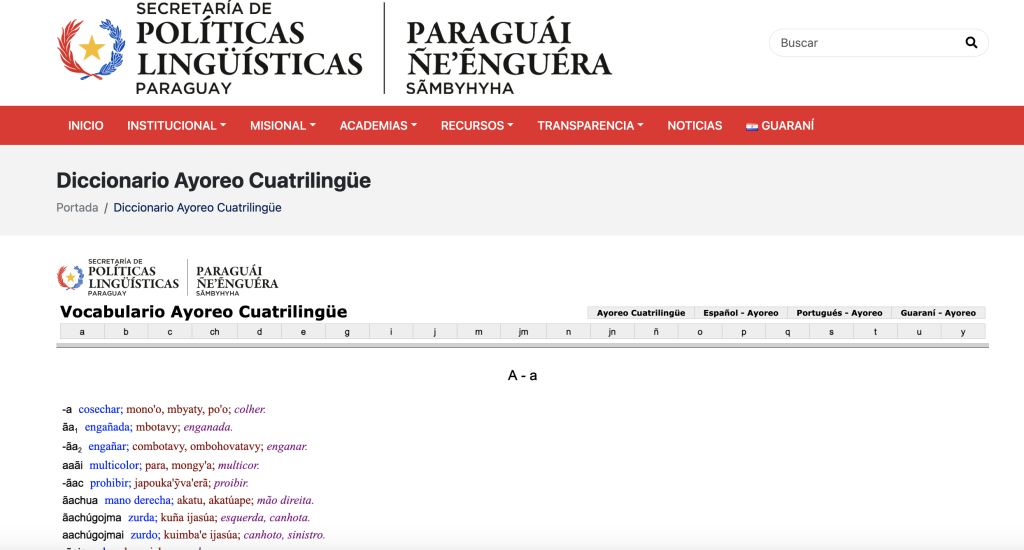Jump to letter e in the index
The image size is (1024, 550).
coord(303,332)
